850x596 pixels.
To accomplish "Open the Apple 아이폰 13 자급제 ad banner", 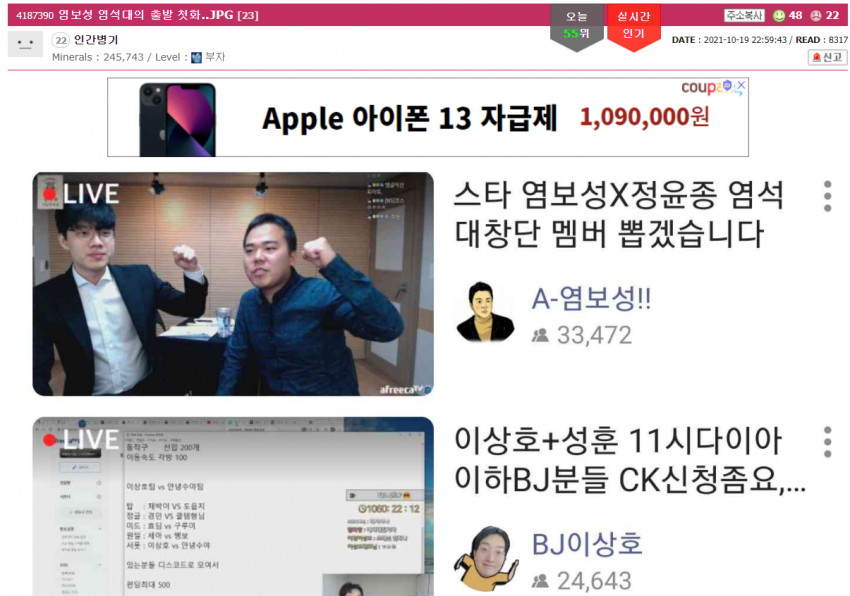I will click(428, 117).
